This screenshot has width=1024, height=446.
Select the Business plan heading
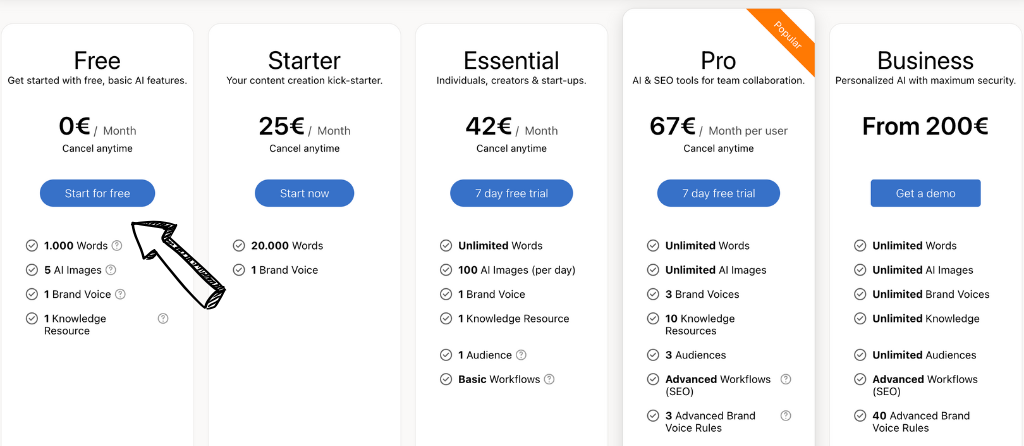click(925, 60)
